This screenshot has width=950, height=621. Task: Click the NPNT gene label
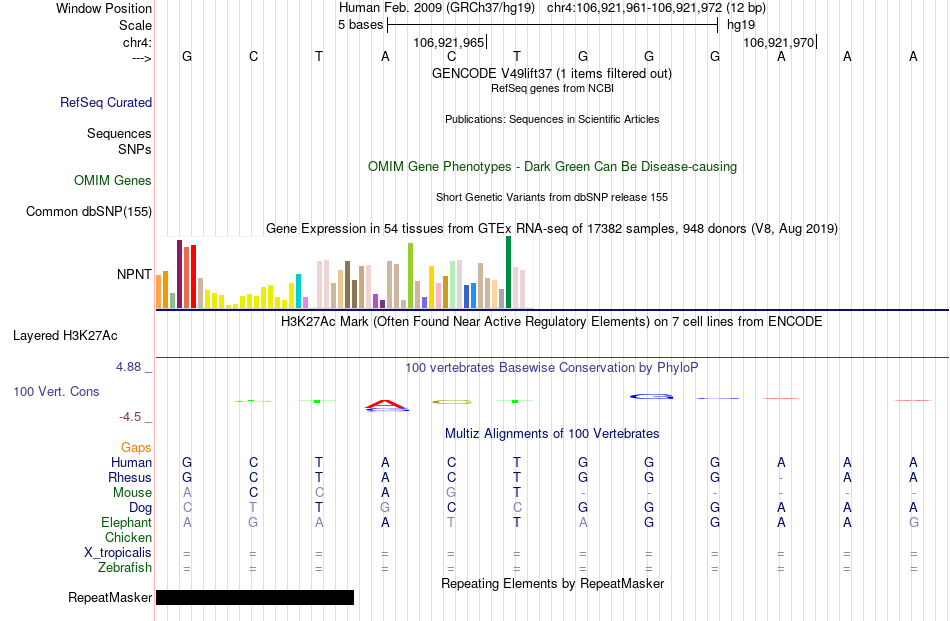click(134, 274)
